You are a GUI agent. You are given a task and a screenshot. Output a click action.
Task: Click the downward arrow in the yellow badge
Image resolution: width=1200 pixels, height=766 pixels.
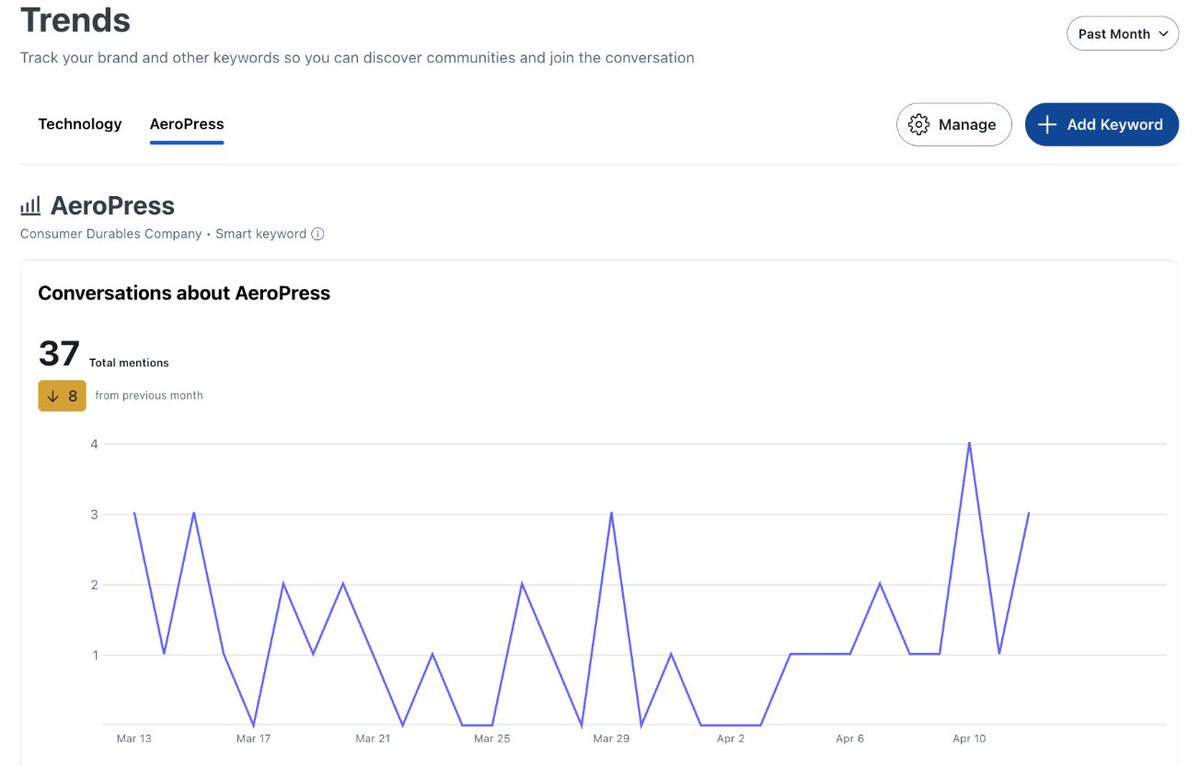pyautogui.click(x=51, y=395)
